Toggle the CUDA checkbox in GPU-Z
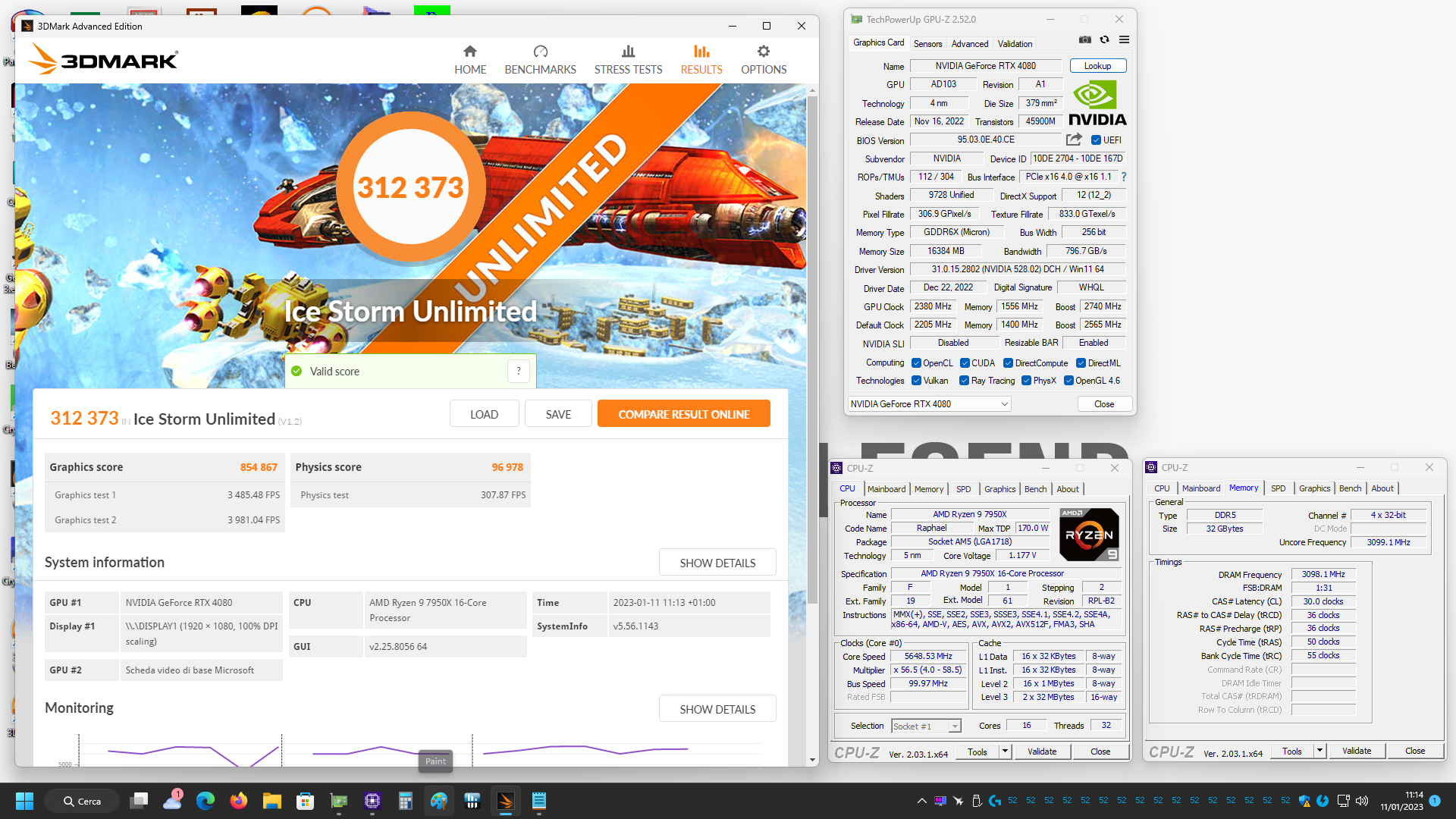Screen dimensions: 1456x819 (x=965, y=363)
